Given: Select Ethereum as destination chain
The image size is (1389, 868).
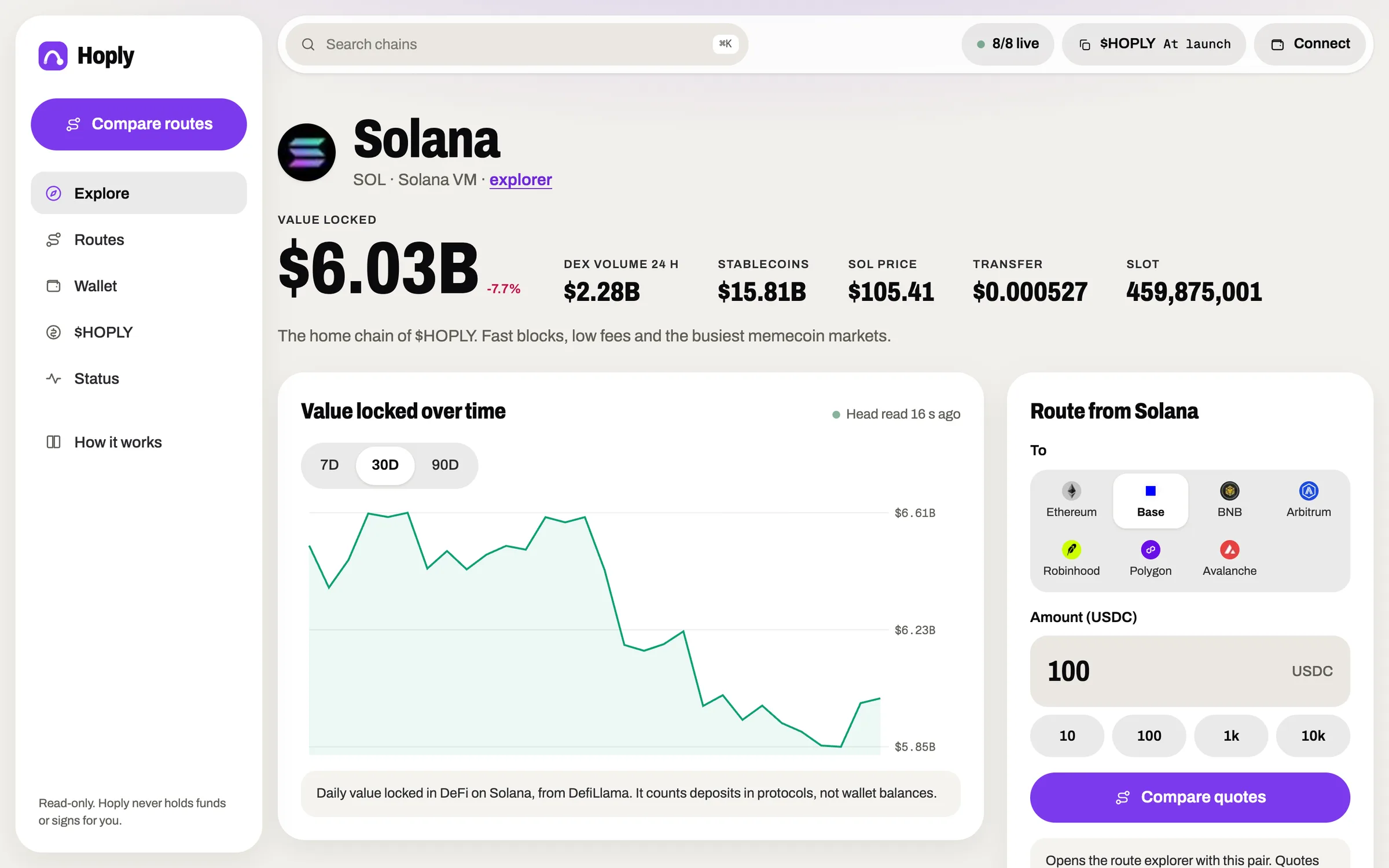Looking at the screenshot, I should pyautogui.click(x=1071, y=501).
